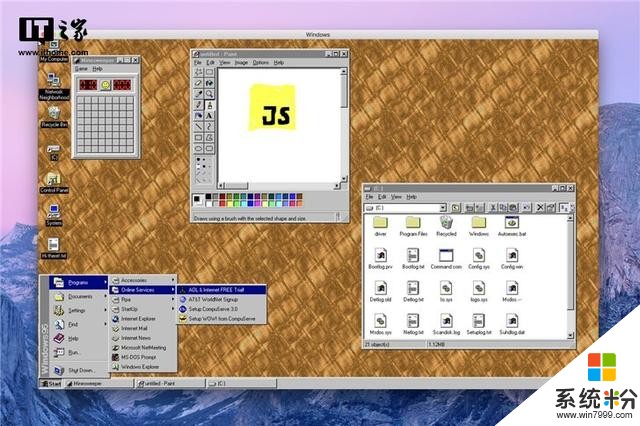The image size is (640, 426).
Task: Launch MS-DOS Prompt from Programs menu
Action: click(143, 357)
